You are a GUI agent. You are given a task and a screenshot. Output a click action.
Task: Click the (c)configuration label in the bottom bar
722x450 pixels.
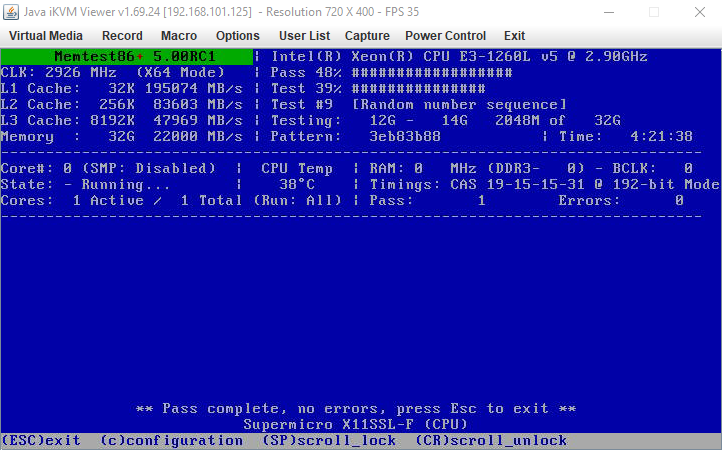point(171,441)
